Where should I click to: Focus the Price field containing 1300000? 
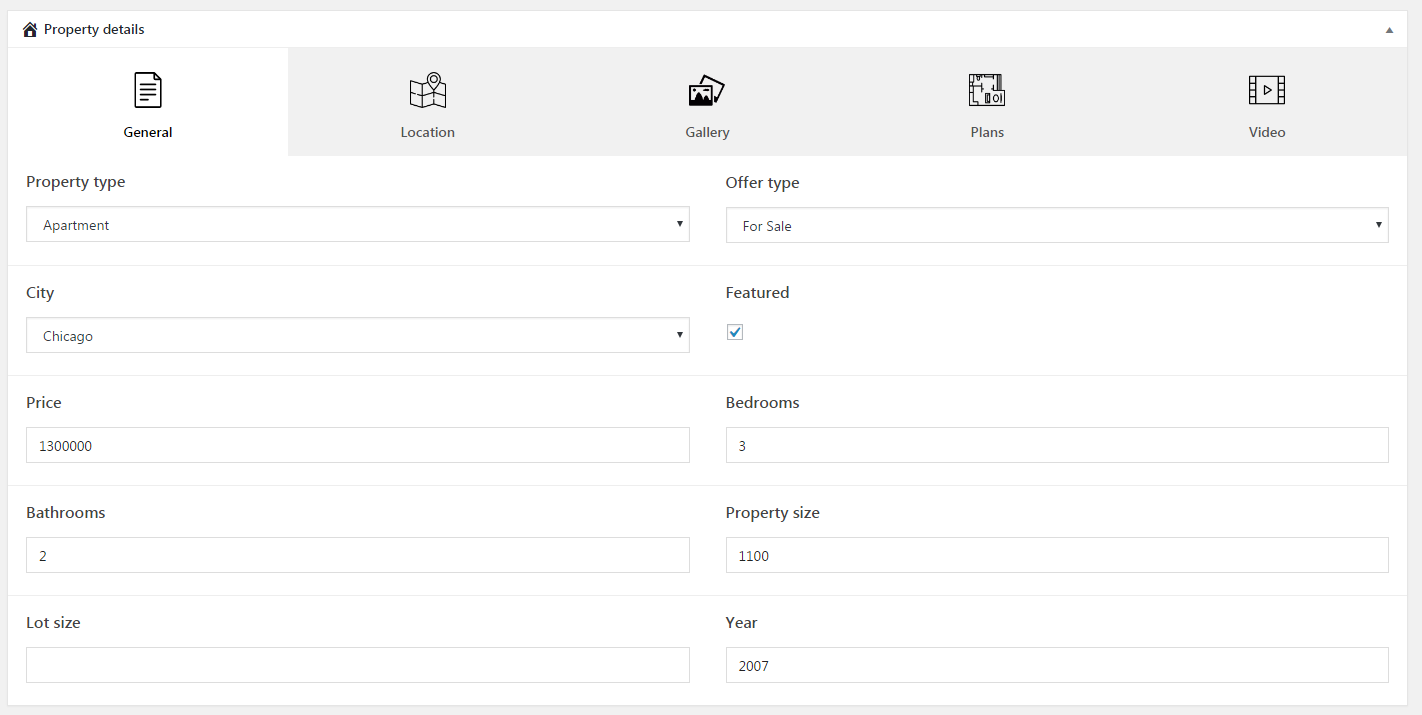[x=358, y=446]
